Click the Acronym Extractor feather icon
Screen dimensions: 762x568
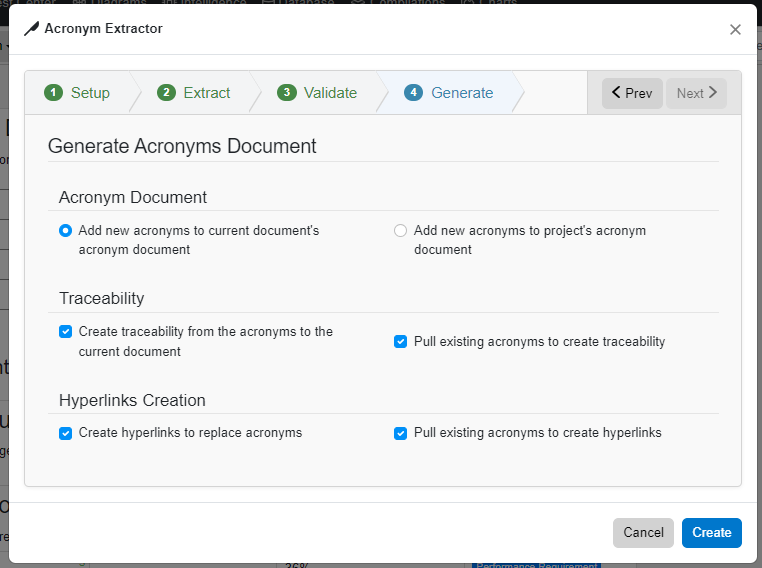[x=32, y=29]
